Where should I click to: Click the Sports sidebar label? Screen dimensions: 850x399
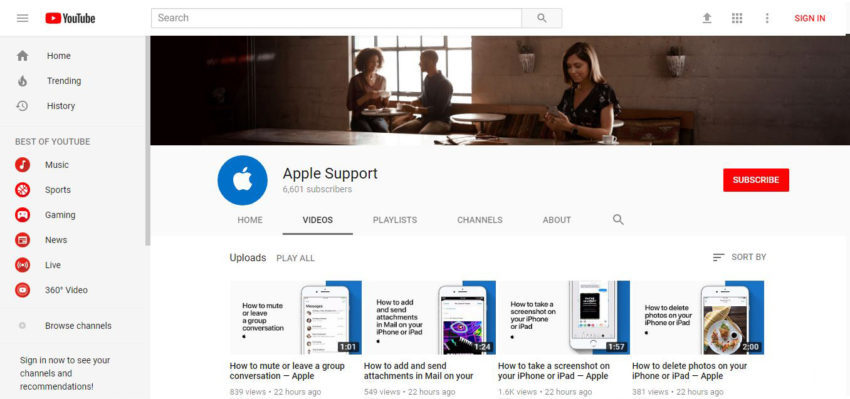point(58,190)
